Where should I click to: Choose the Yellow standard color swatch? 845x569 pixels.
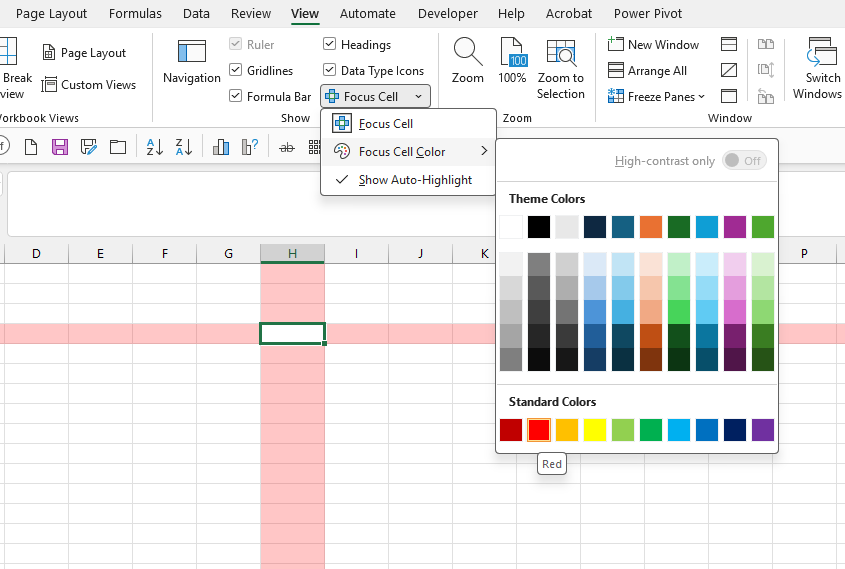595,430
